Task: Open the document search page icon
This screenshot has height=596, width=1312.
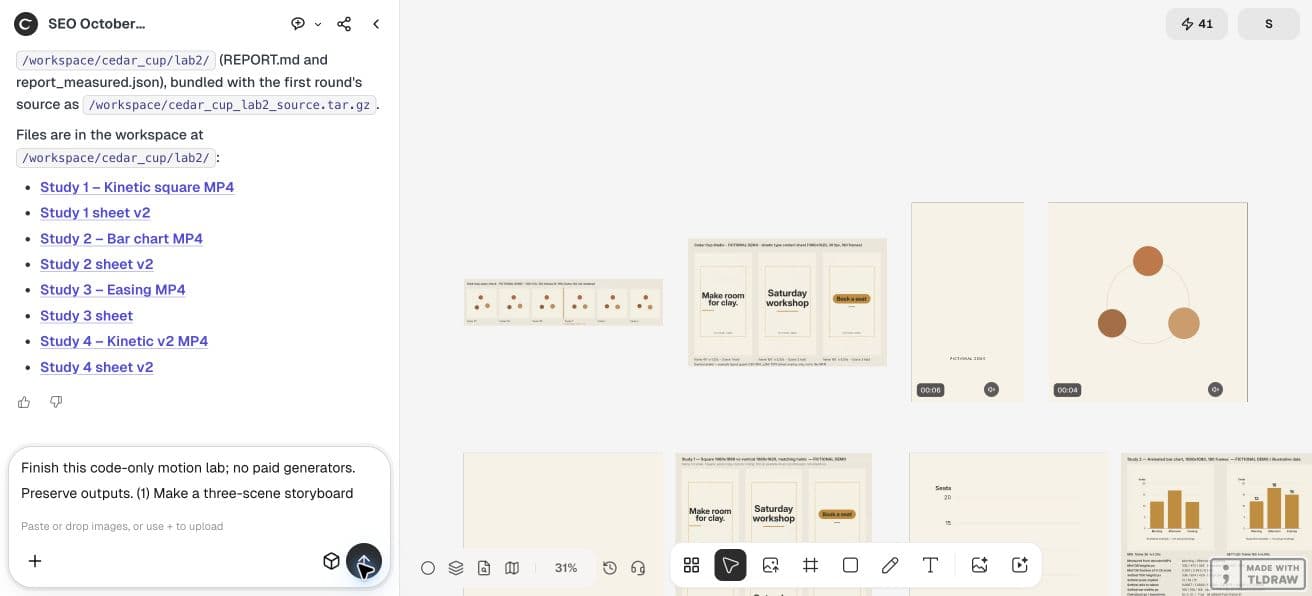Action: click(x=484, y=567)
